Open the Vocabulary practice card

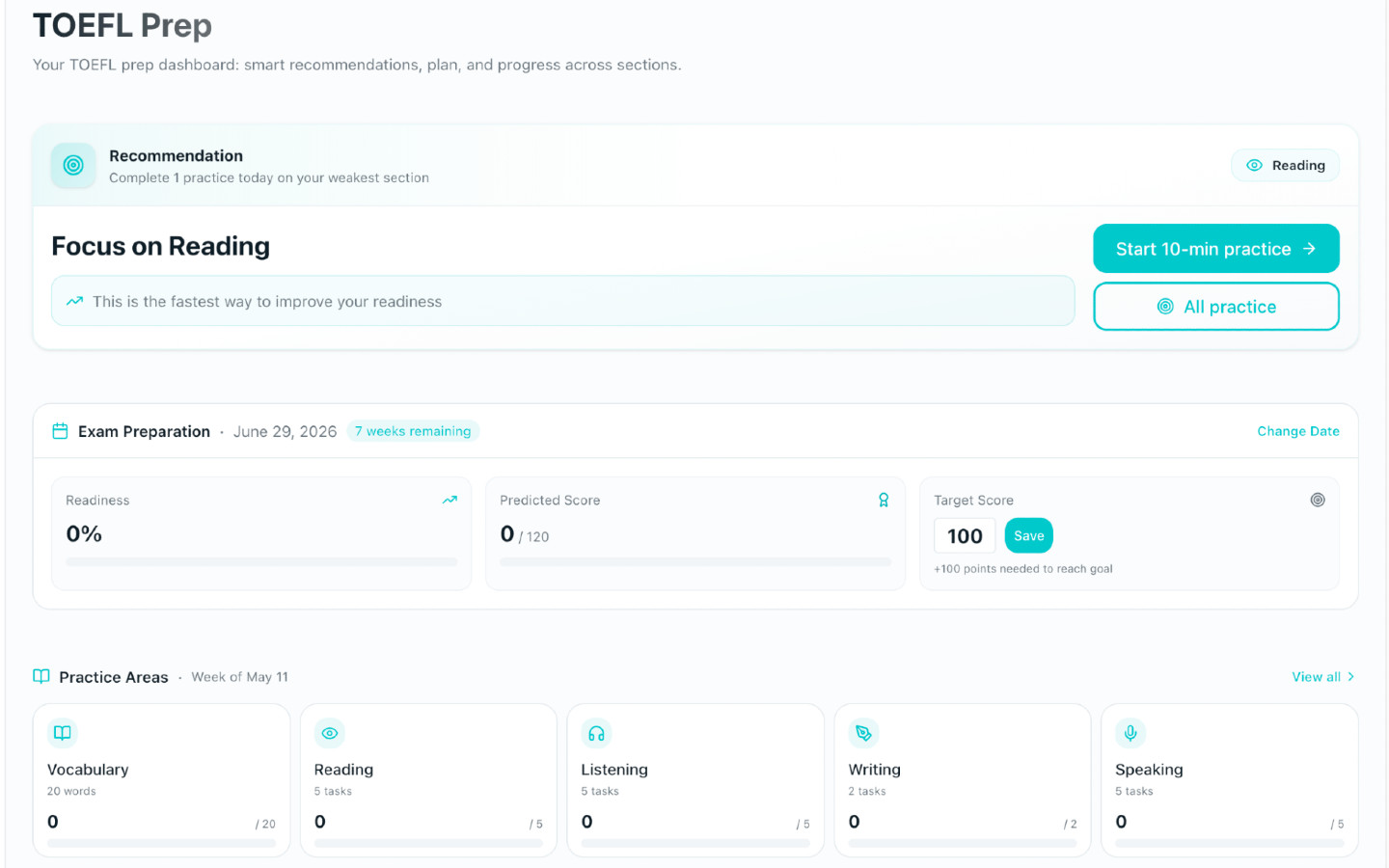162,780
